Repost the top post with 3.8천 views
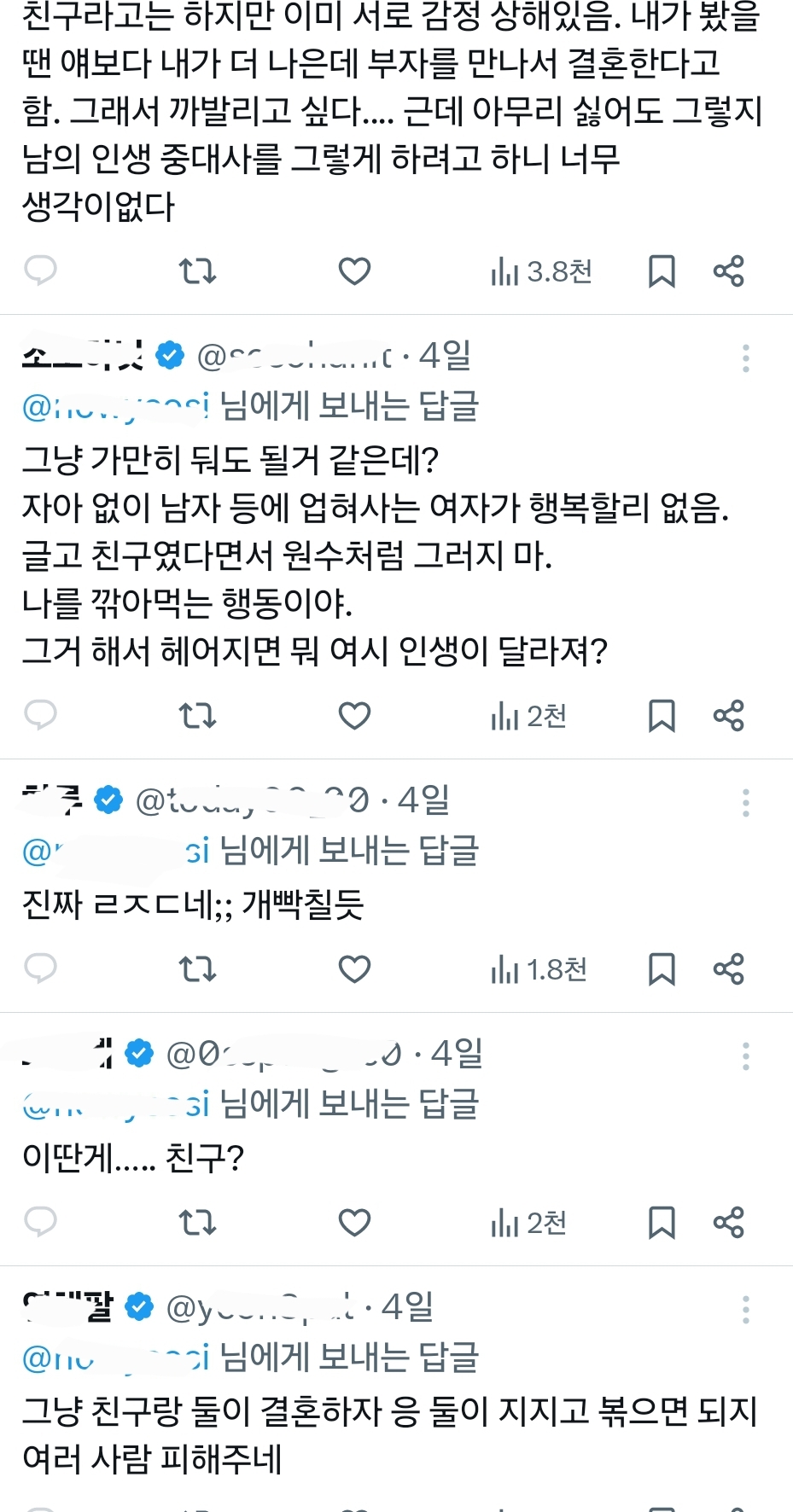The image size is (793, 1512). pyautogui.click(x=197, y=271)
